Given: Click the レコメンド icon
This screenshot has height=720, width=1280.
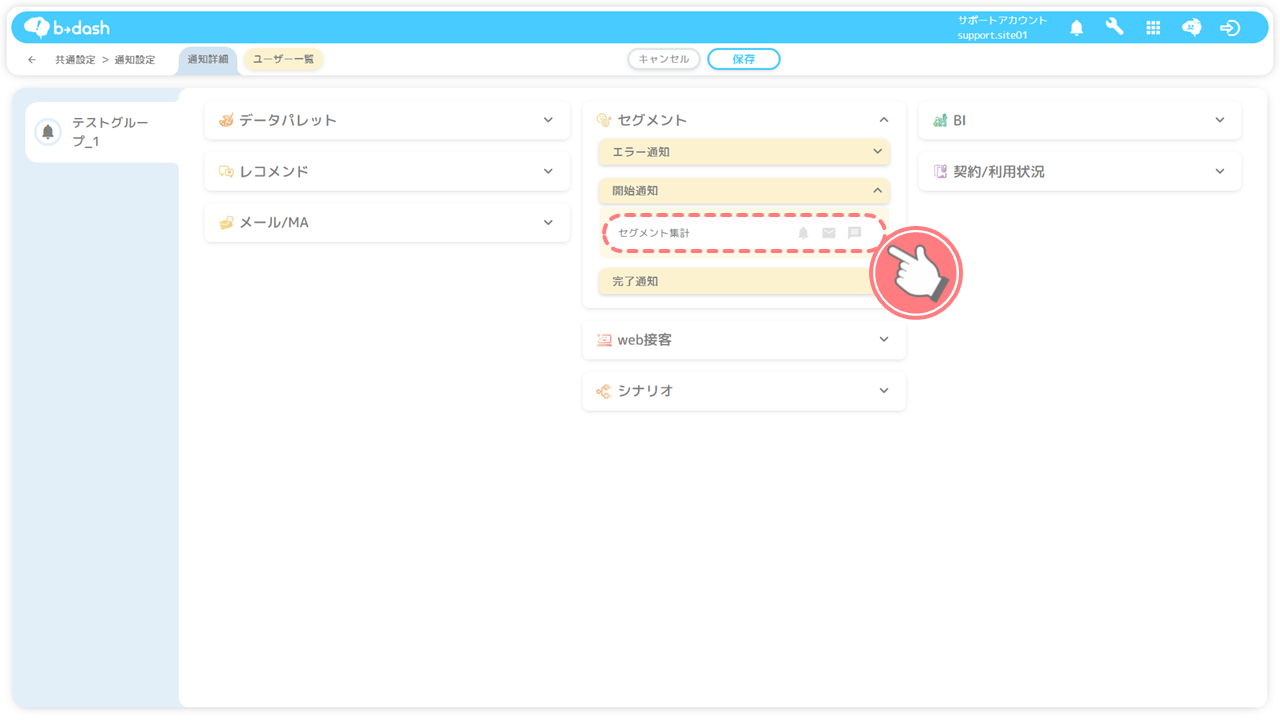Looking at the screenshot, I should coord(226,171).
